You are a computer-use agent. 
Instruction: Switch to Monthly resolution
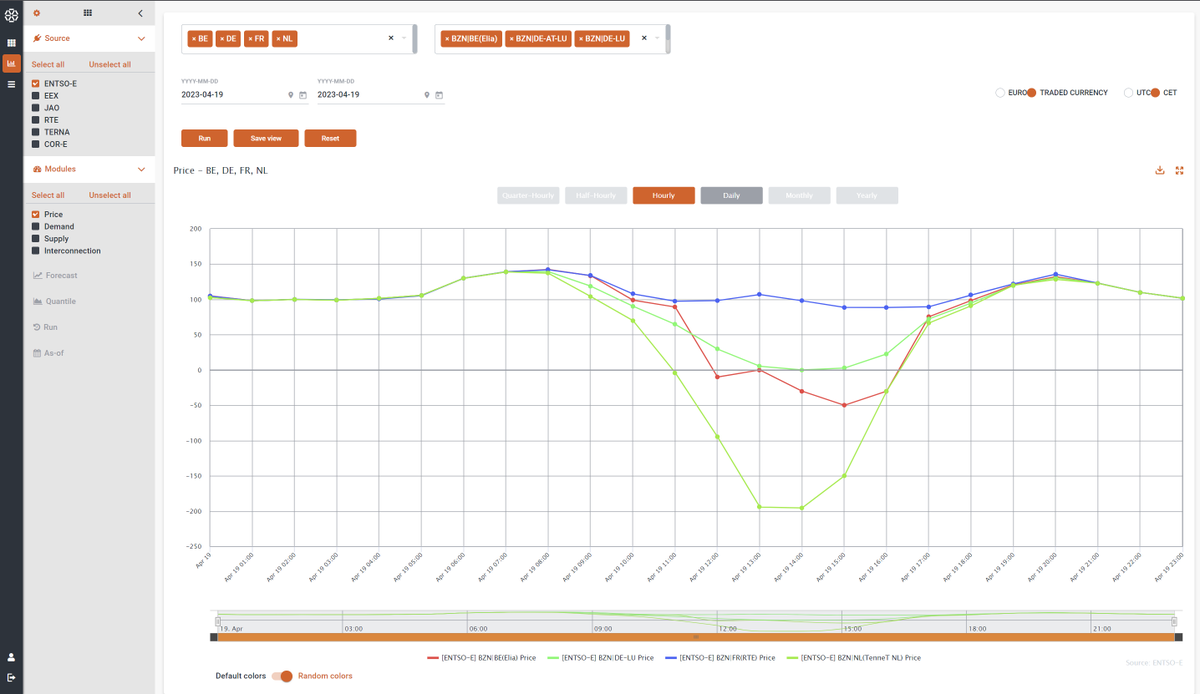pyautogui.click(x=799, y=195)
